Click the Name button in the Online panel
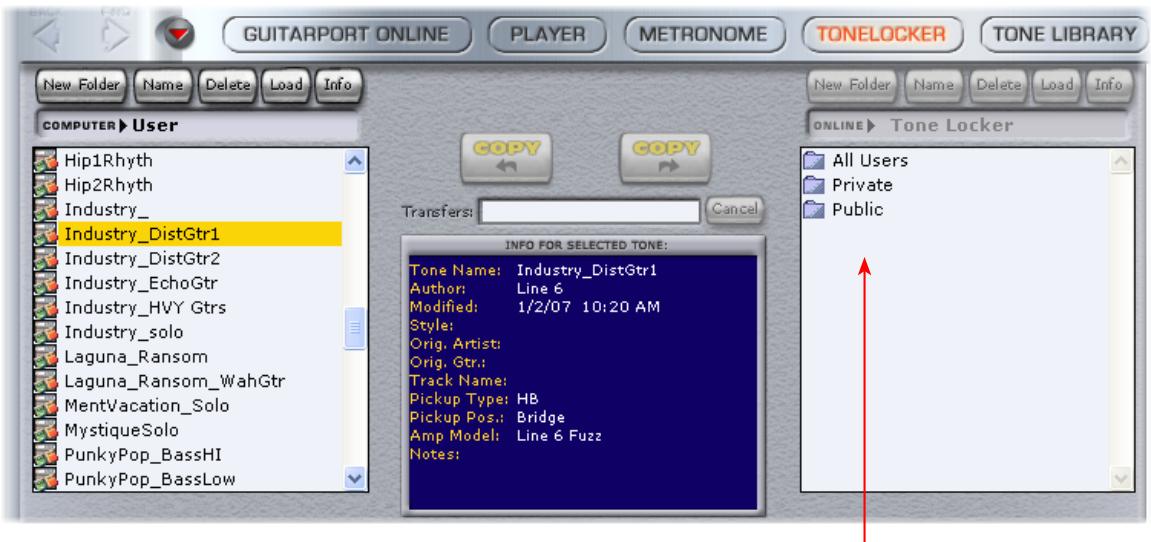Image resolution: width=1151 pixels, height=542 pixels. pos(933,85)
